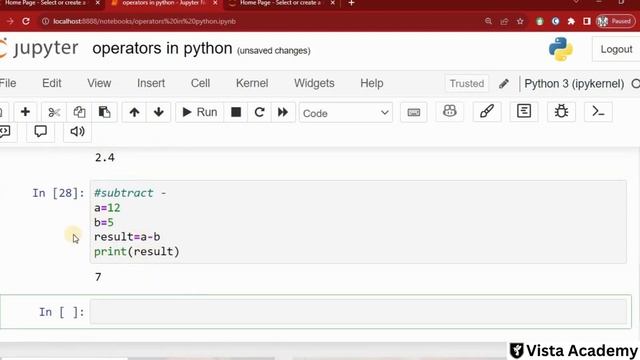The height and width of the screenshot is (360, 640).
Task: Click the speaker audio icon
Action: [x=77, y=131]
